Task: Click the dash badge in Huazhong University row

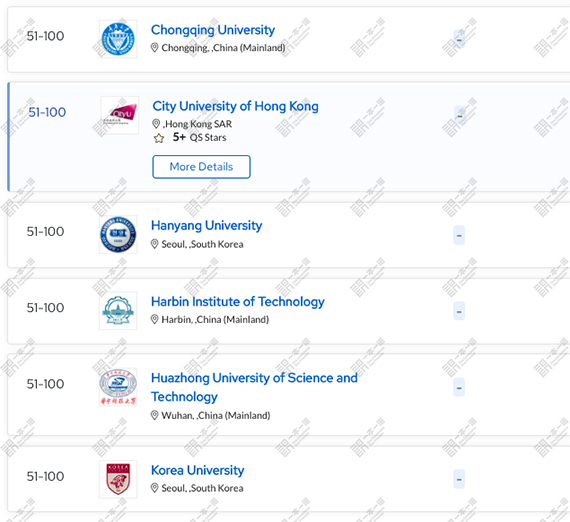Action: click(459, 388)
